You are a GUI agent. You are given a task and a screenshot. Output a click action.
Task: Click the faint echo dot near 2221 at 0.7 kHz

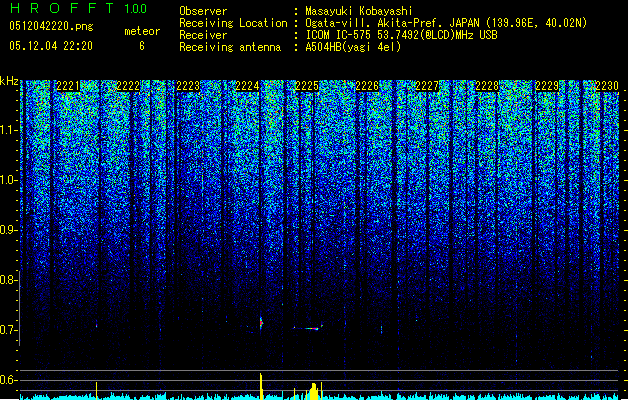pos(96,325)
